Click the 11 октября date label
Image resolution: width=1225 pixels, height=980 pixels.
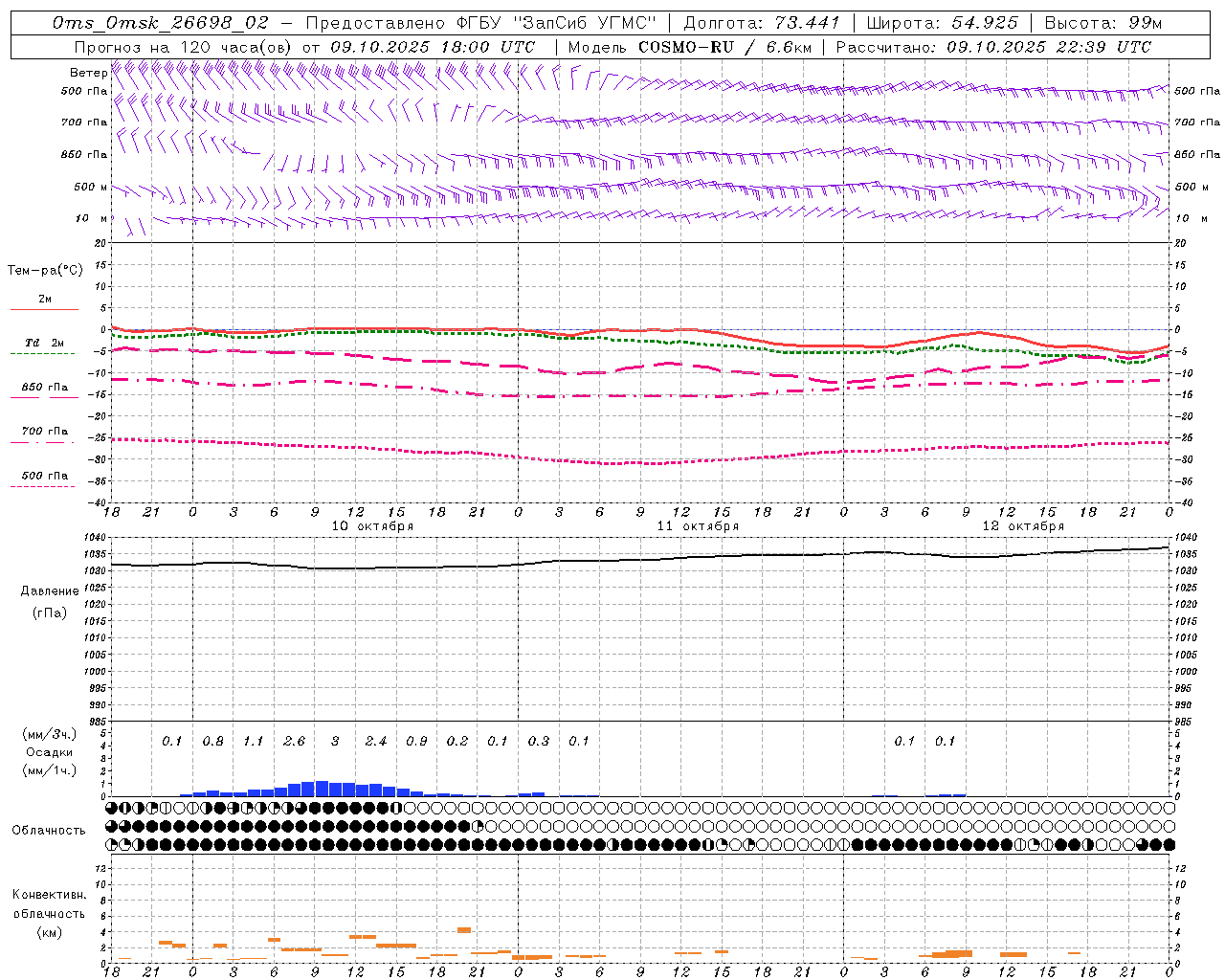[698, 526]
